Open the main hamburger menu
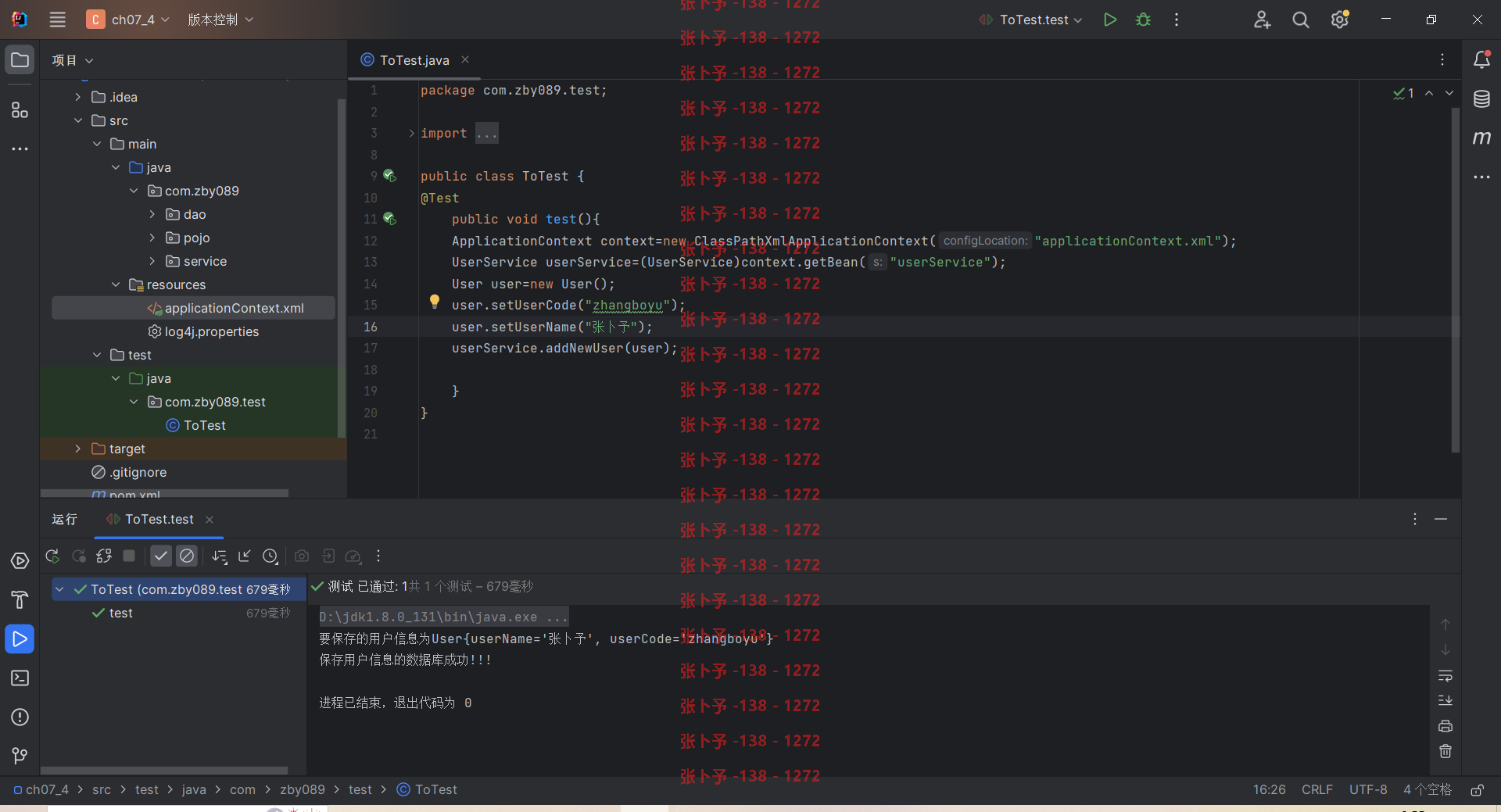Viewport: 1501px width, 812px height. tap(57, 20)
